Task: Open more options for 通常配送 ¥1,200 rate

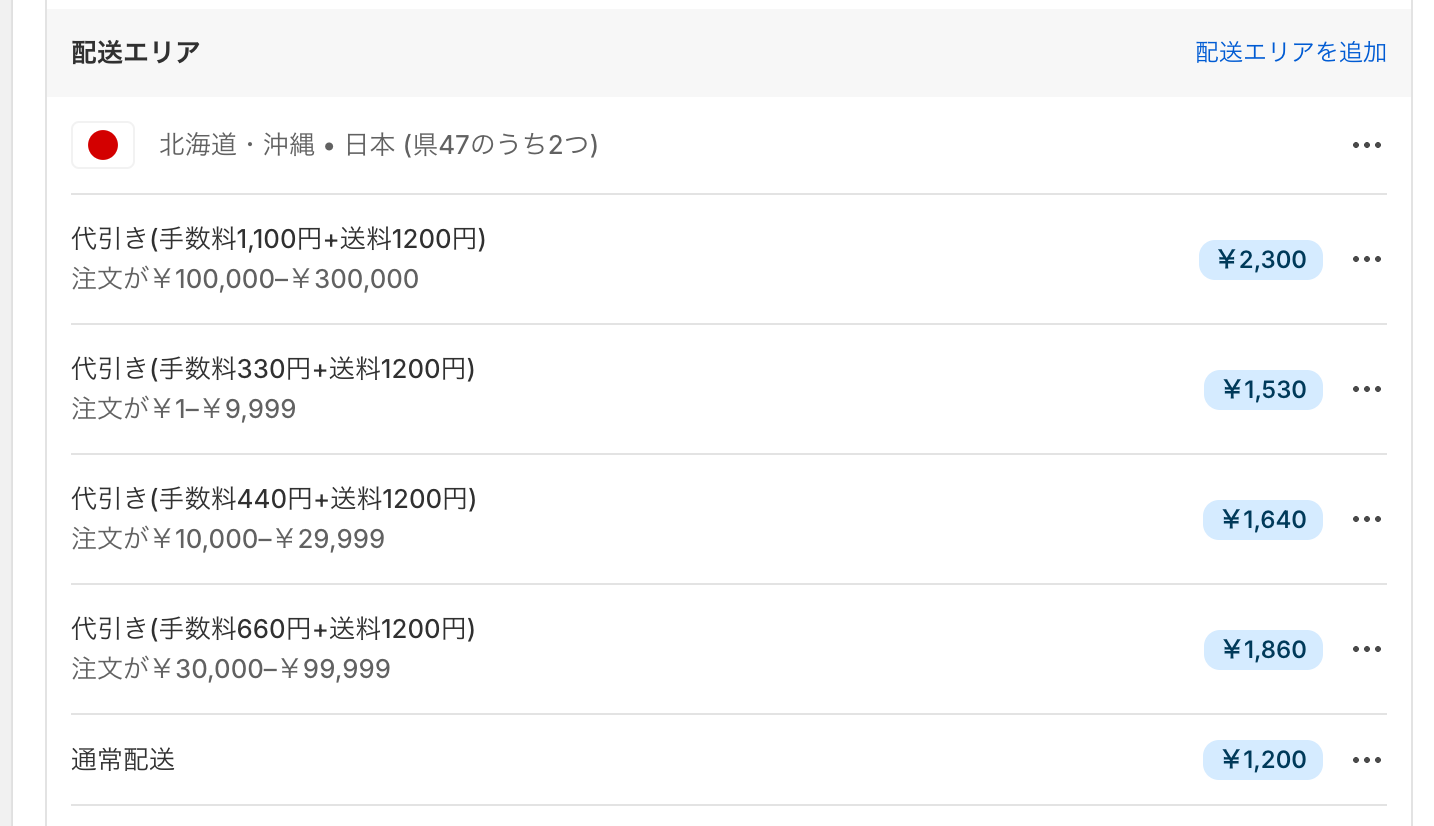Action: pyautogui.click(x=1366, y=760)
